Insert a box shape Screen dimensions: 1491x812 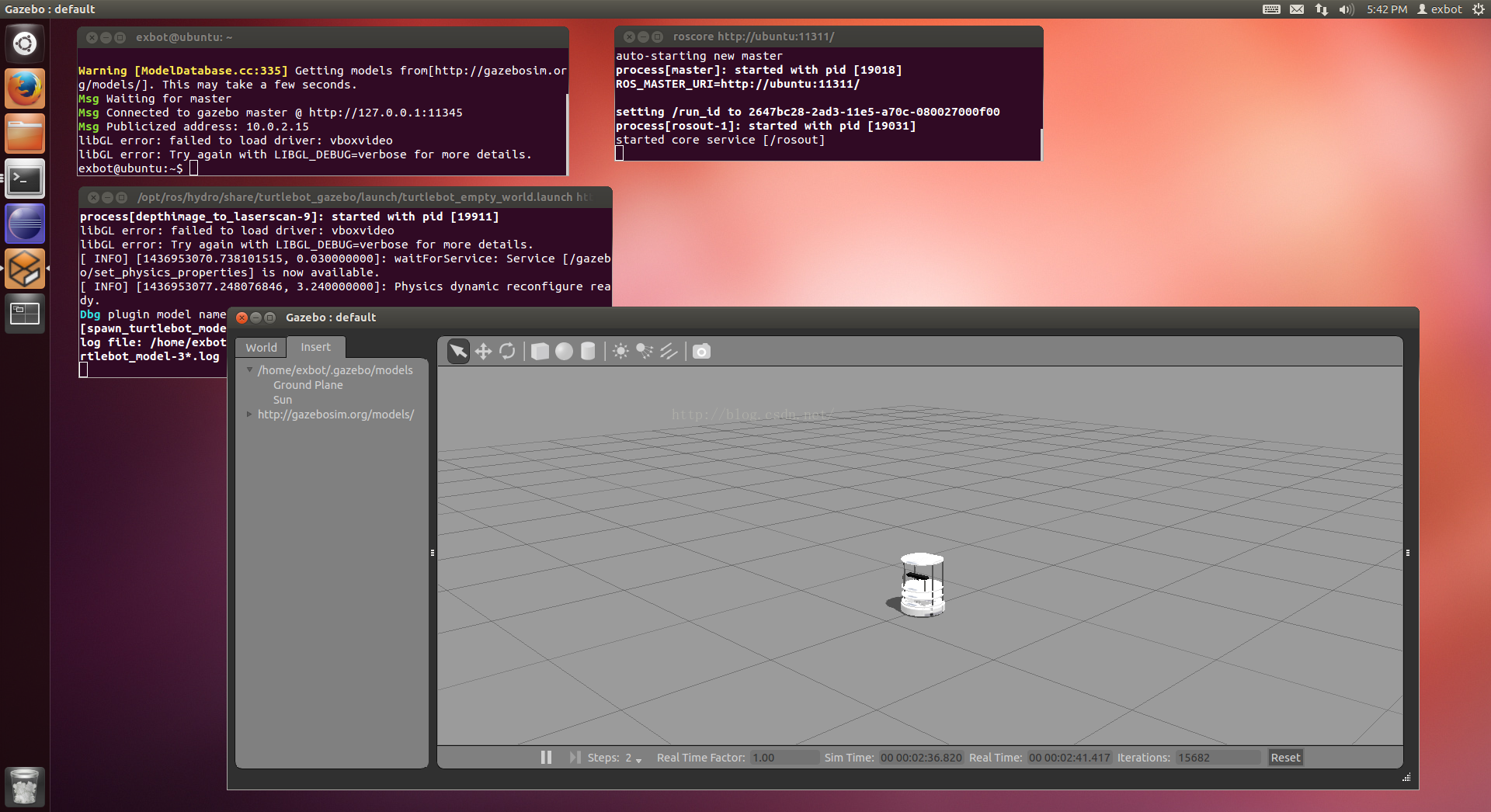pyautogui.click(x=540, y=352)
